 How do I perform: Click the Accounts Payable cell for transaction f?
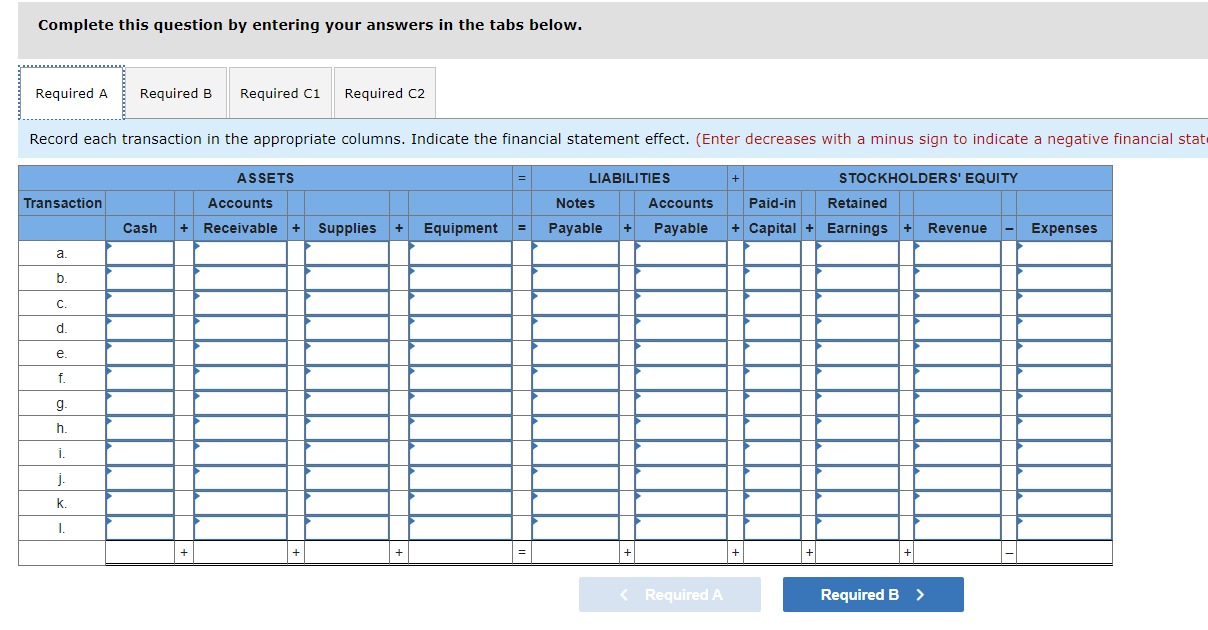683,378
